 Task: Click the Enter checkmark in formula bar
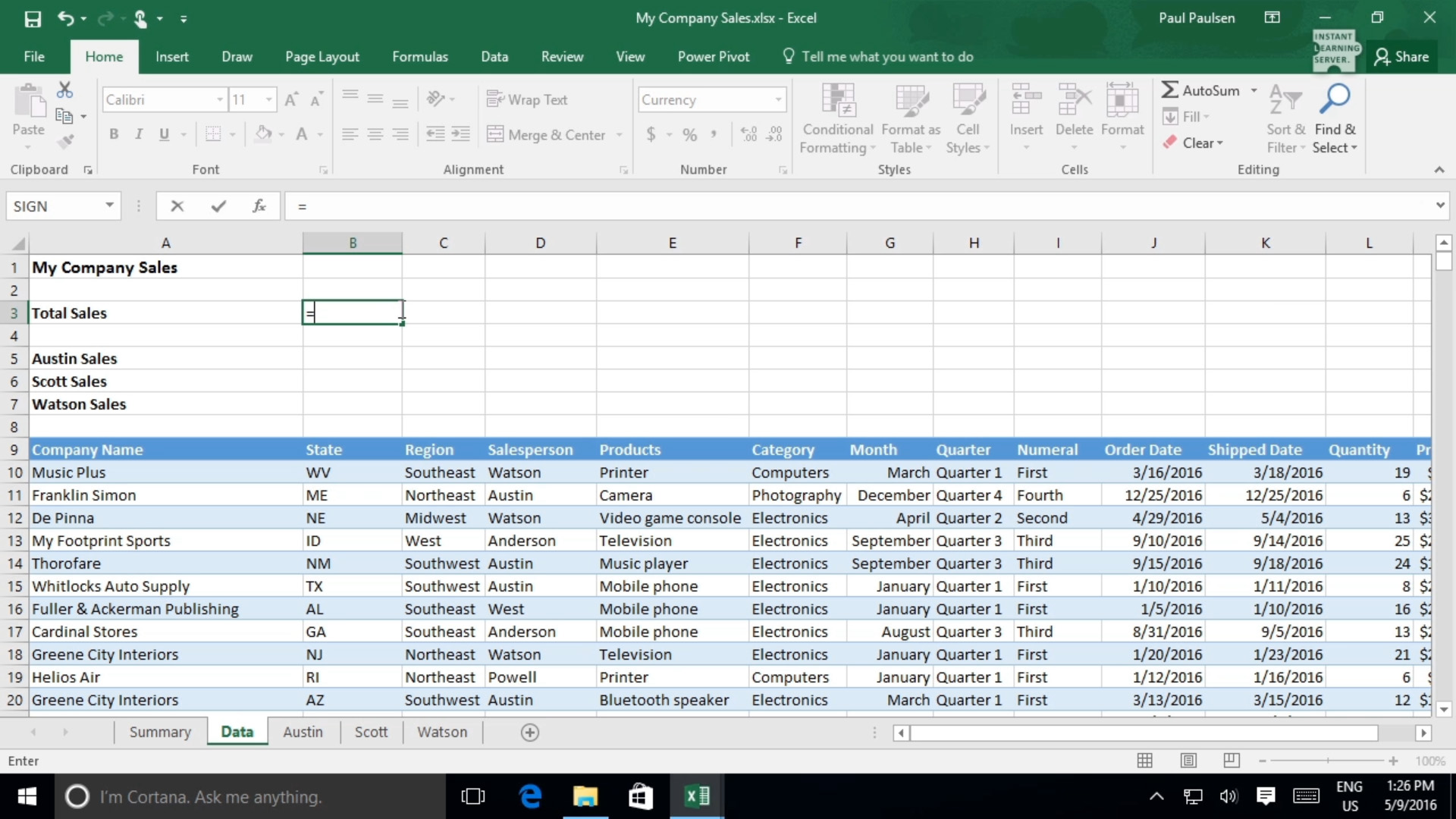218,206
